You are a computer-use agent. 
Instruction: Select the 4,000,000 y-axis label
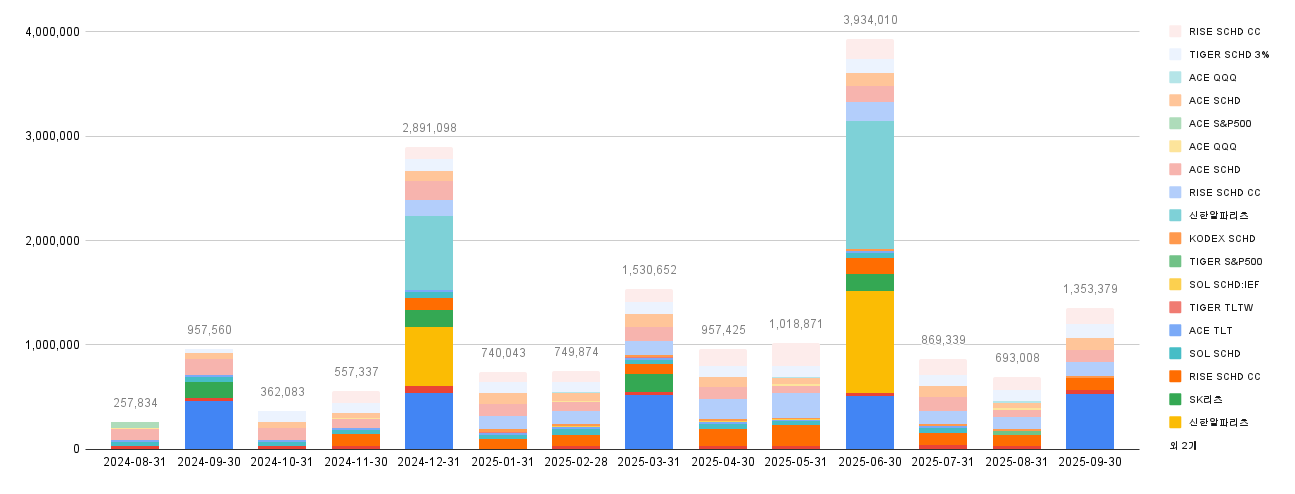51,32
